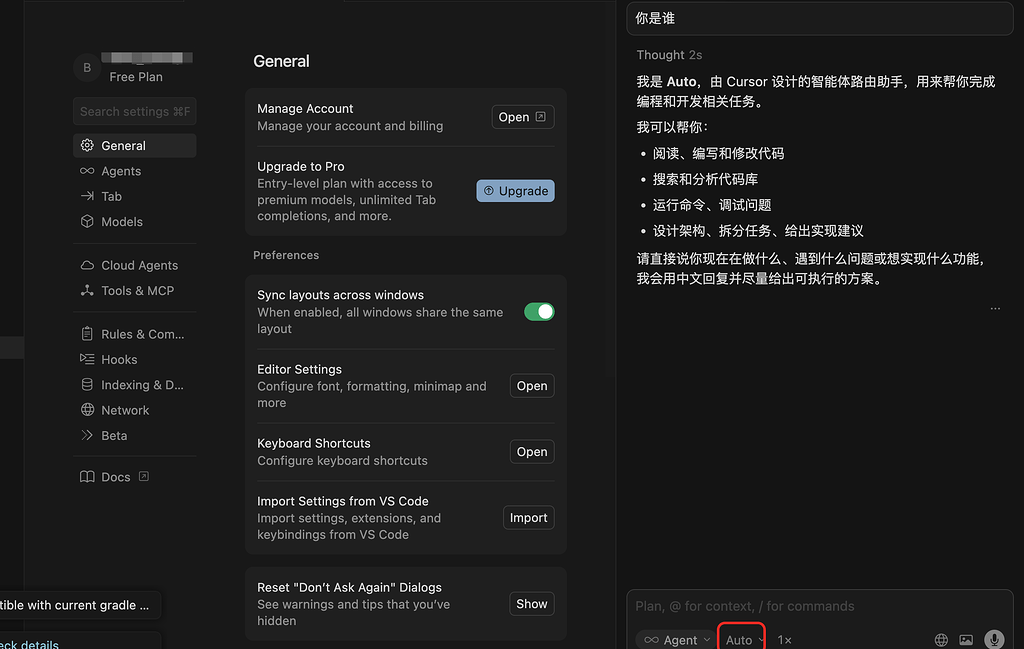Open Tools & MCP settings

(135, 291)
